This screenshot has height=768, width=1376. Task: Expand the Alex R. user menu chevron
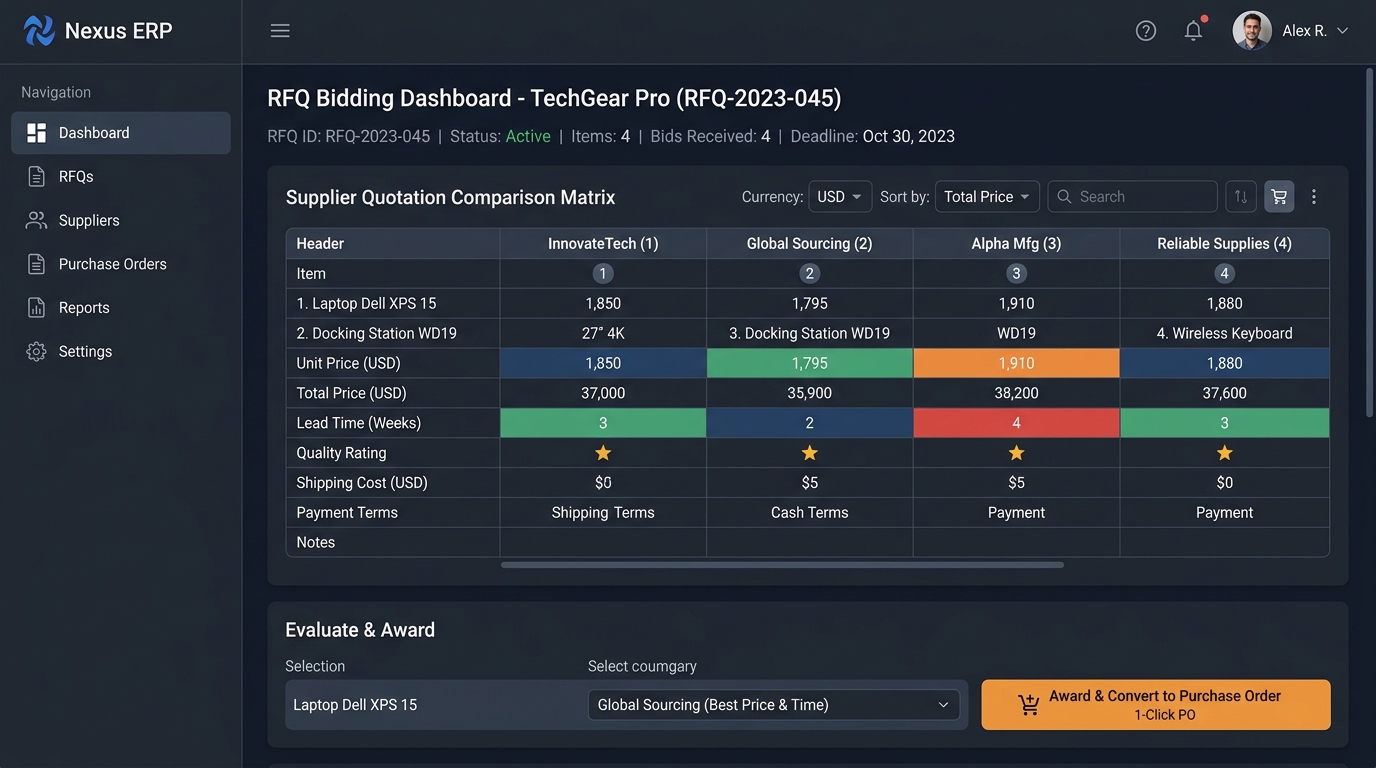coord(1343,31)
